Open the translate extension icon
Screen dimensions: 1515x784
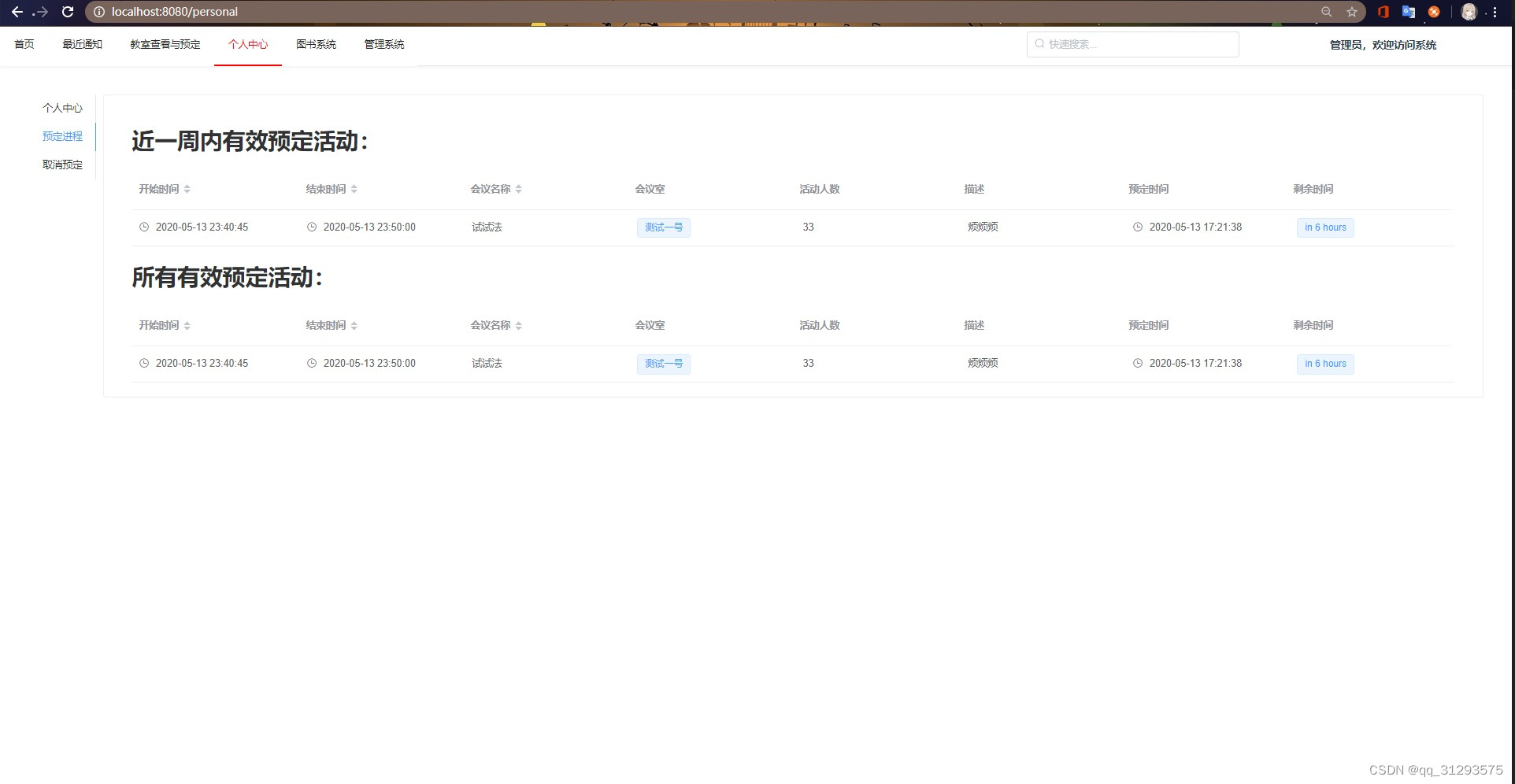pyautogui.click(x=1409, y=12)
